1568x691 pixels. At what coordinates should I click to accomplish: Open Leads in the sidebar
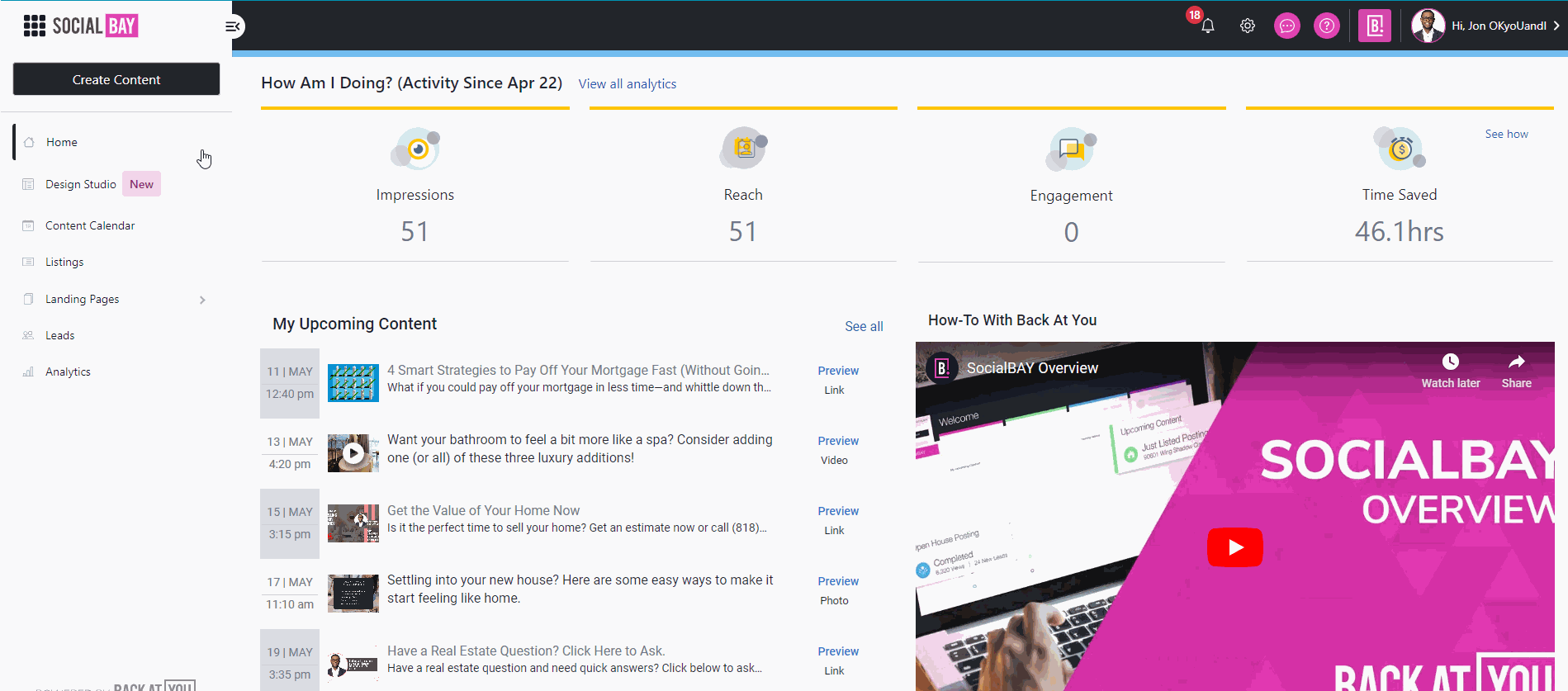pyautogui.click(x=59, y=335)
